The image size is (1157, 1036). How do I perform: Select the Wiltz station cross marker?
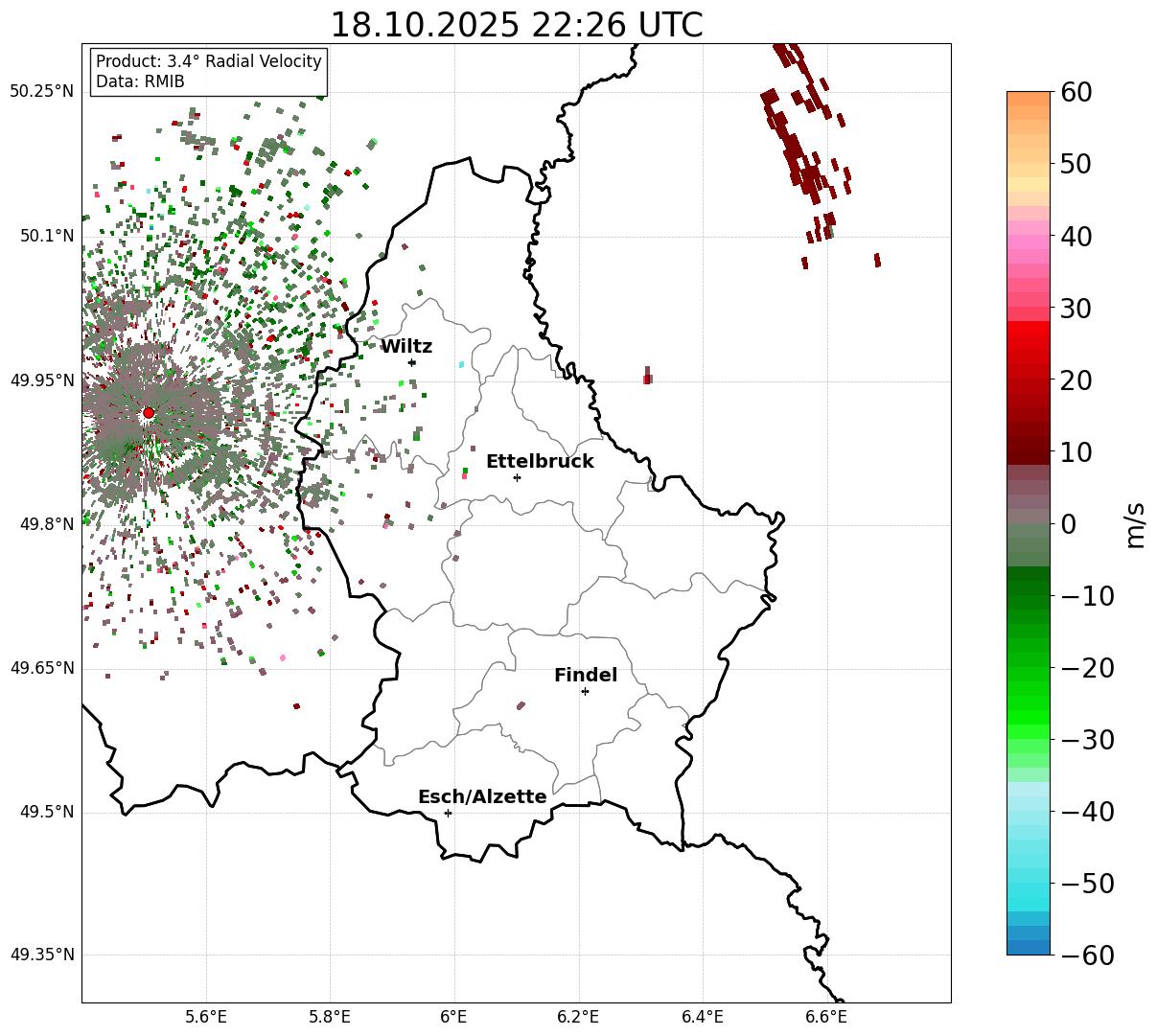(x=412, y=362)
